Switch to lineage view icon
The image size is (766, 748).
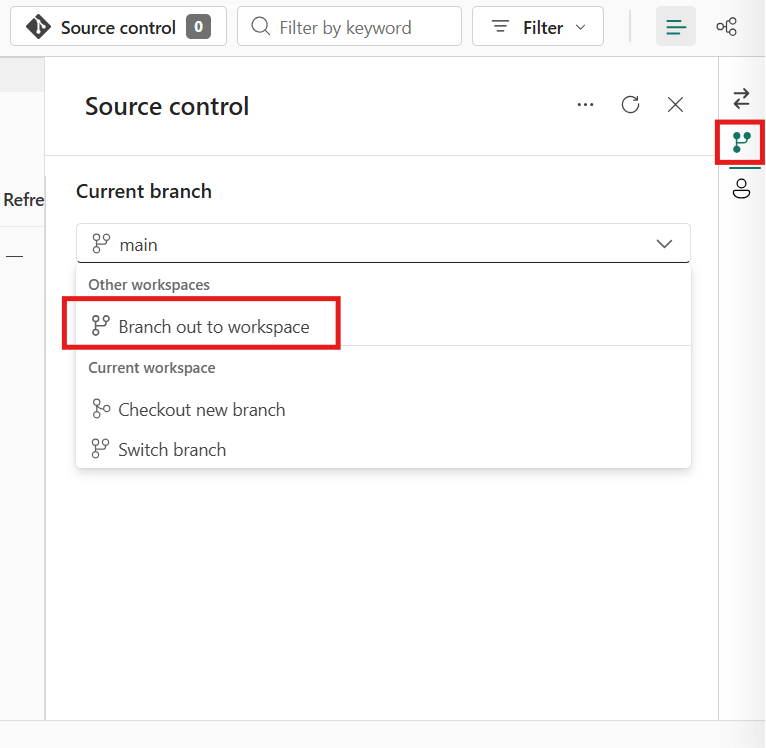pyautogui.click(x=726, y=26)
